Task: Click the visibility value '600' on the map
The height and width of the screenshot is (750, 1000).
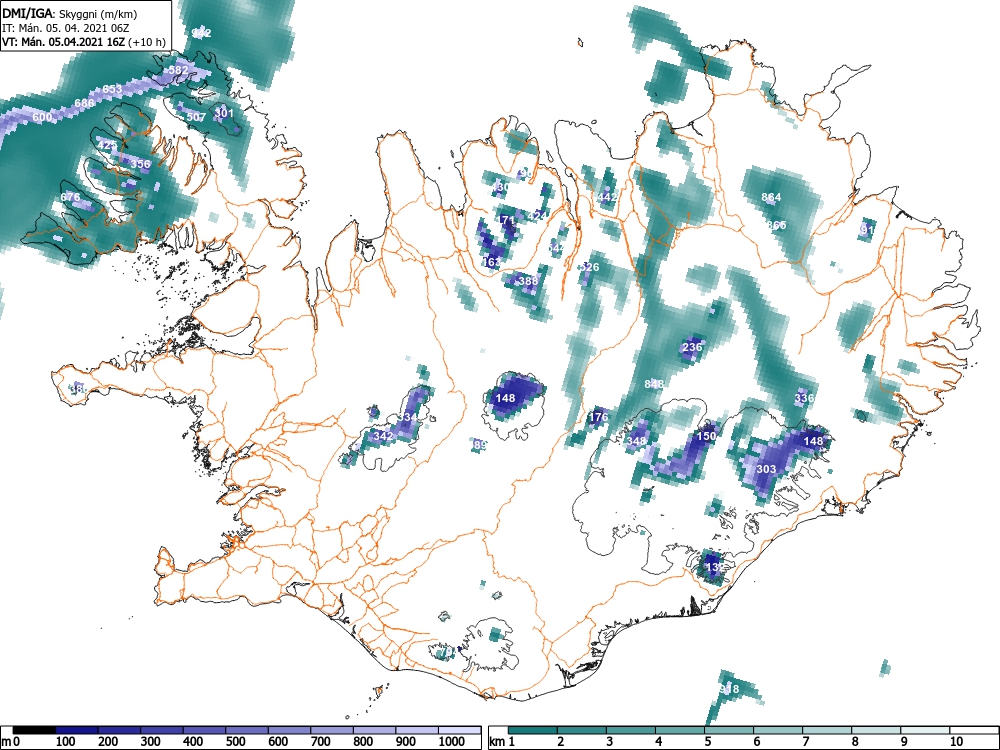Action: 42,117
